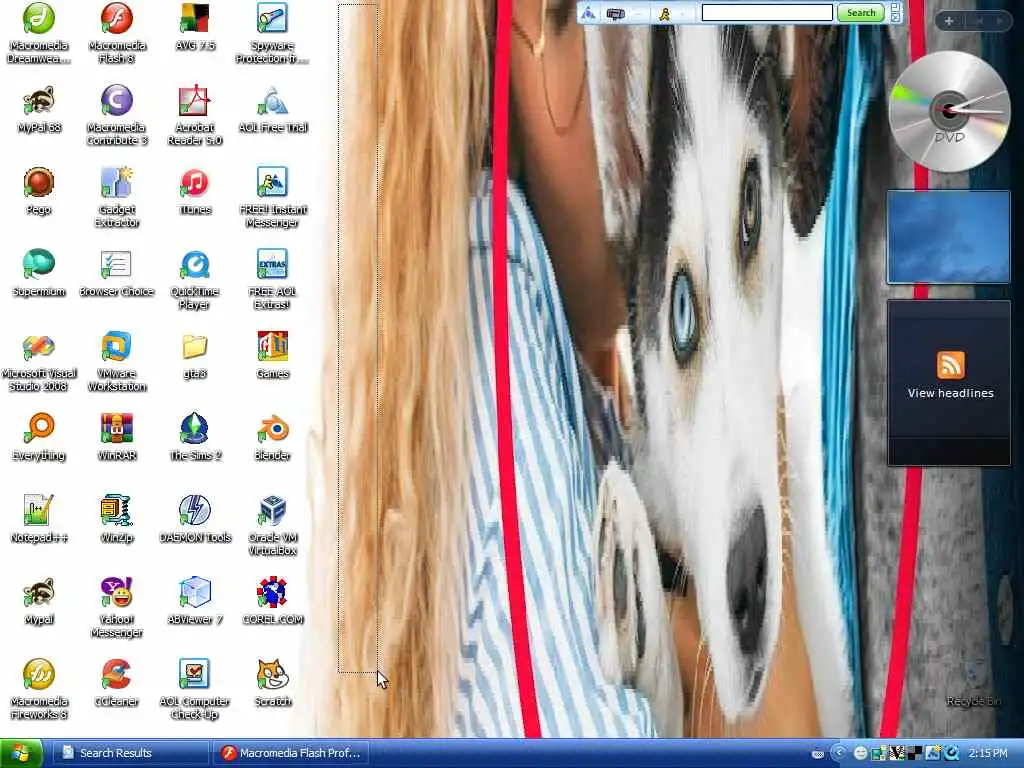Viewport: 1024px width, 768px height.
Task: Switch to Macromedia Flash Professional taskbar button
Action: coord(291,754)
